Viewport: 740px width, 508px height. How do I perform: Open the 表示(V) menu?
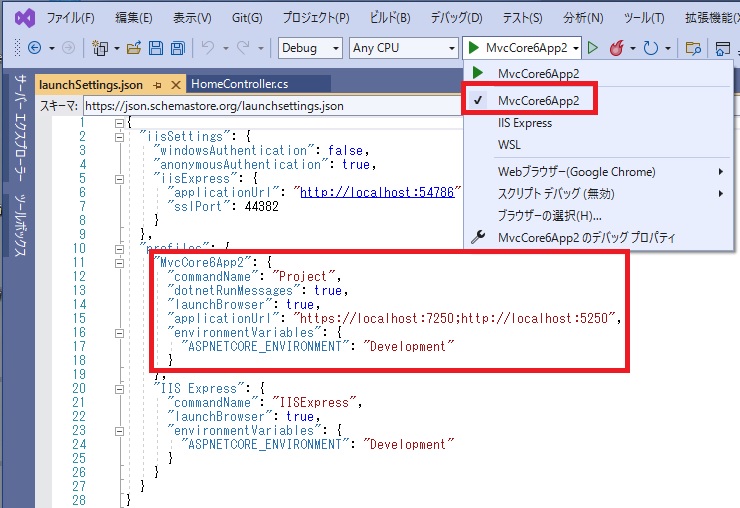[192, 18]
